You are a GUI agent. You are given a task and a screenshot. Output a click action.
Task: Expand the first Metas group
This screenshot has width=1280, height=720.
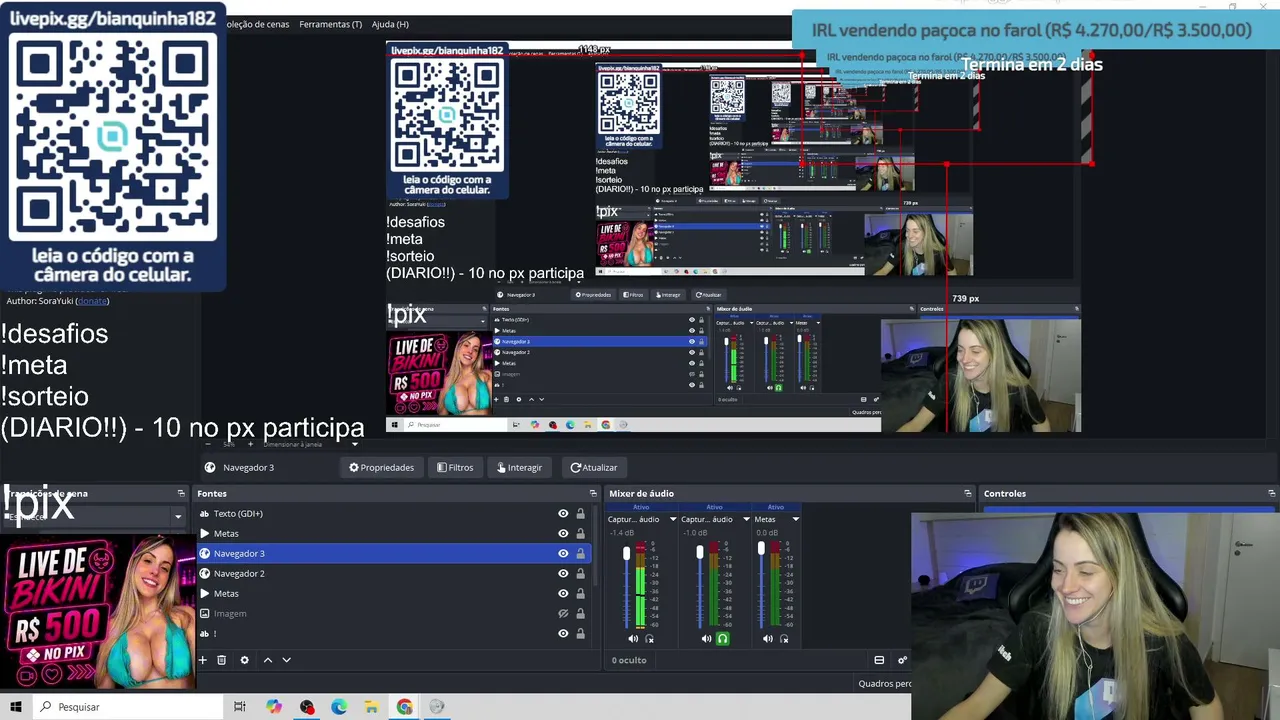(205, 534)
